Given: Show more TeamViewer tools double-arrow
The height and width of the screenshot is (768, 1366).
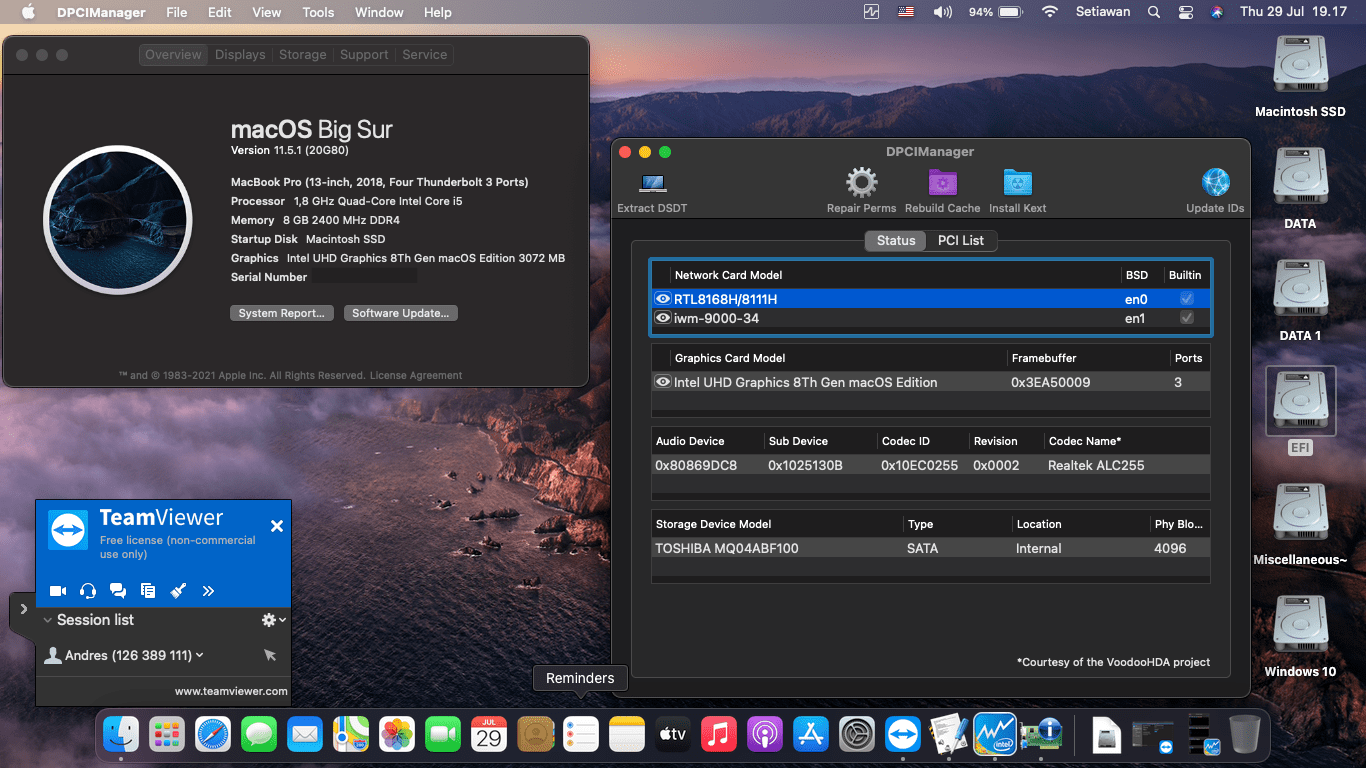Looking at the screenshot, I should point(208,591).
